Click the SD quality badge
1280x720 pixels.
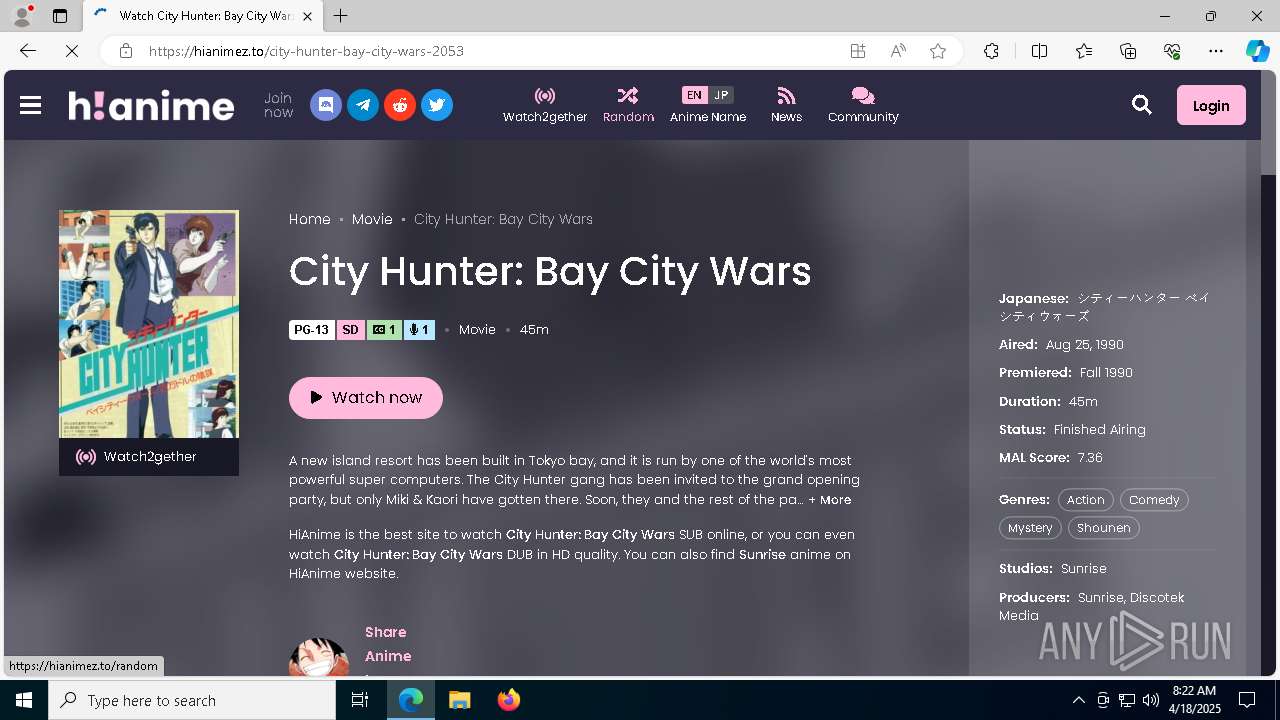tap(350, 330)
